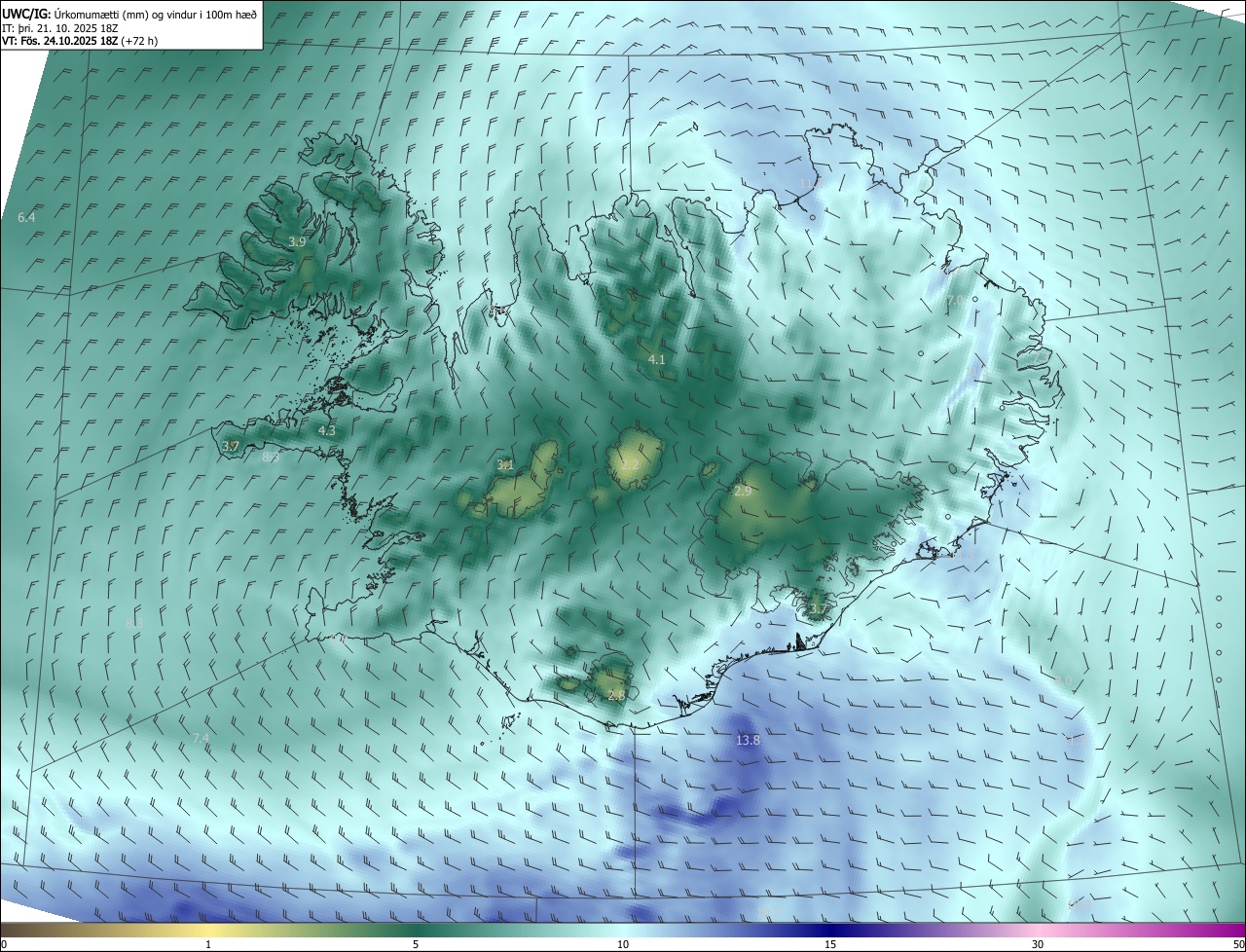Click the colour scale at the 15 tick
This screenshot has width=1246, height=952.
pyautogui.click(x=830, y=944)
